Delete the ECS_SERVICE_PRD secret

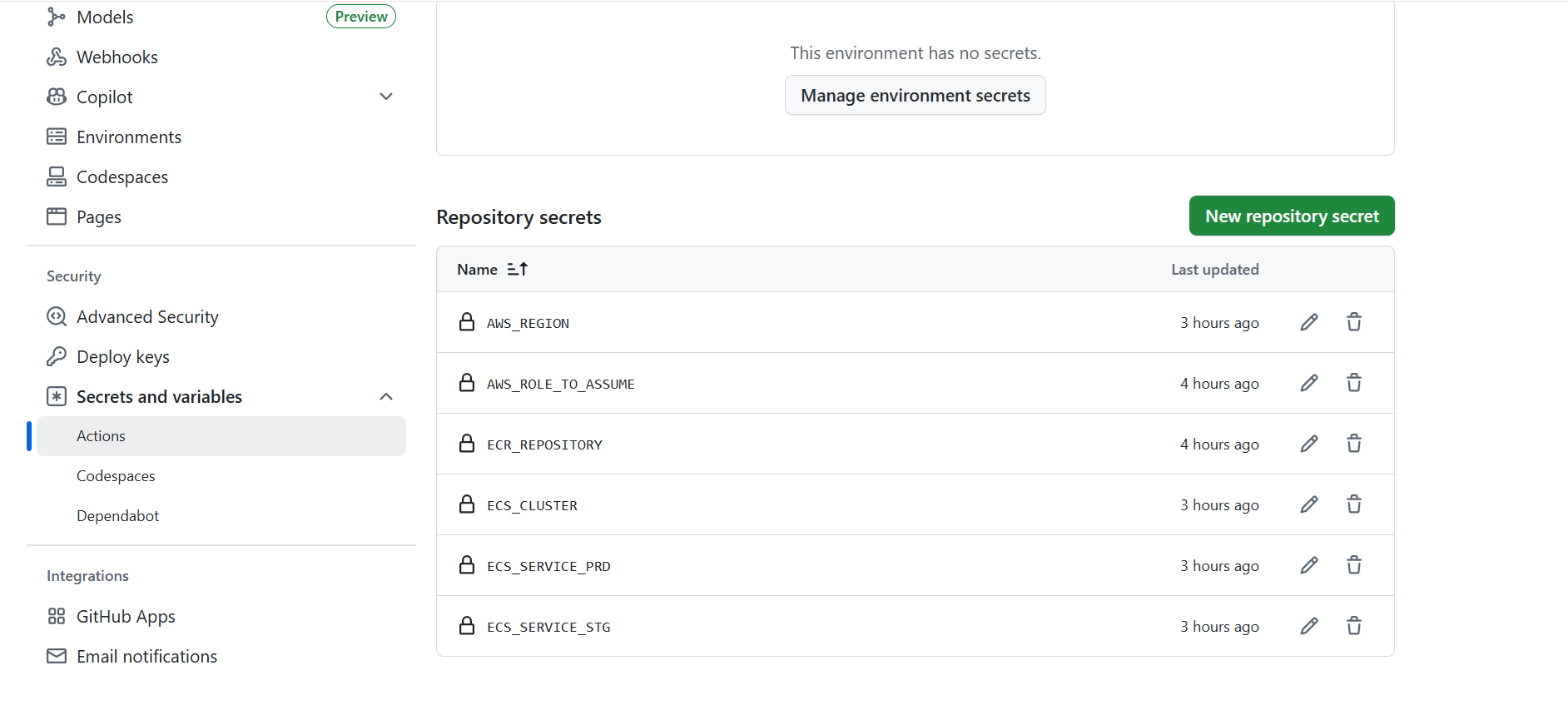1354,565
